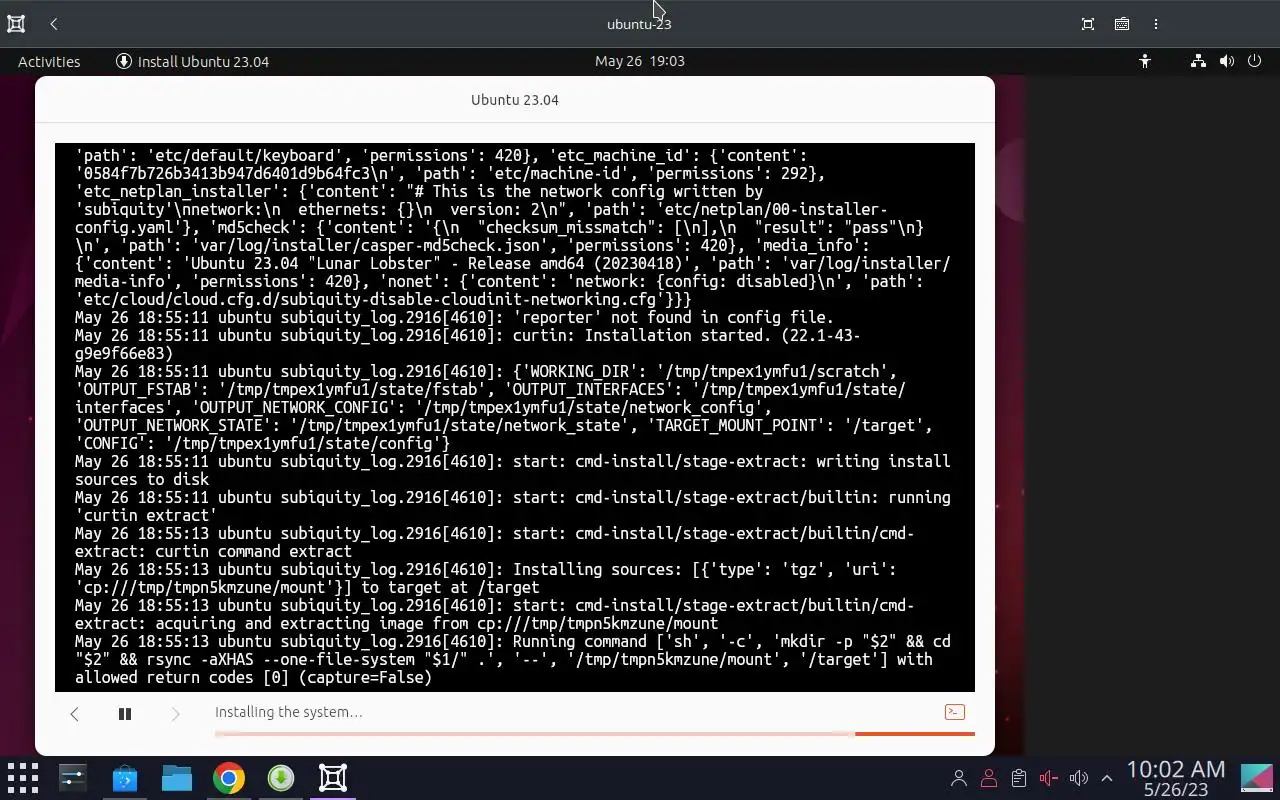Launch the Discover software store from the taskbar

125,778
